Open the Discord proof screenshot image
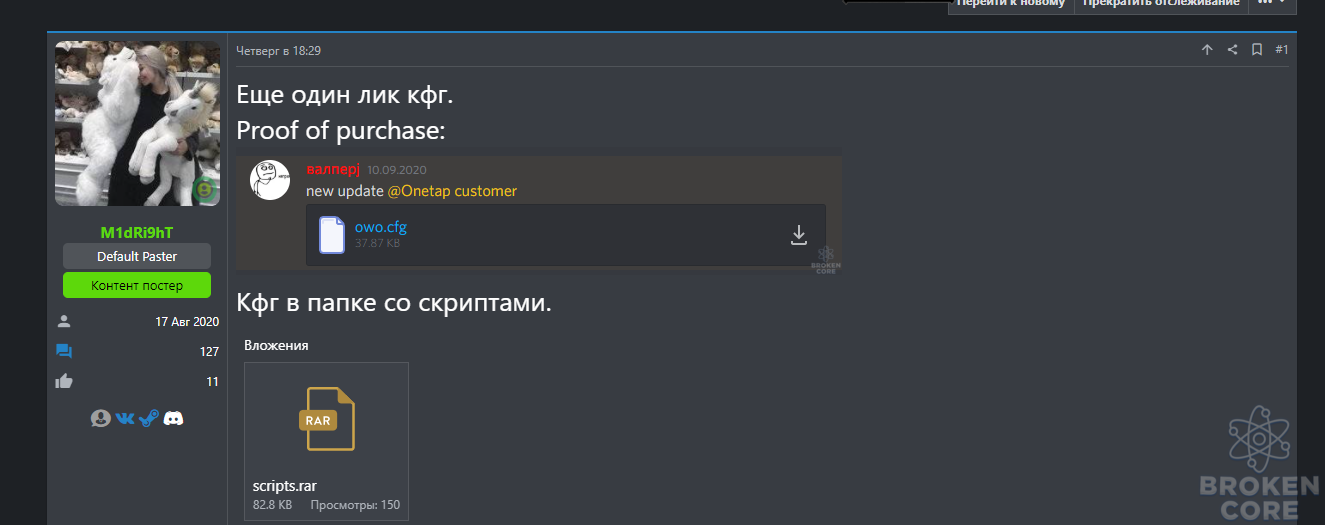This screenshot has height=525, width=1325. click(539, 213)
